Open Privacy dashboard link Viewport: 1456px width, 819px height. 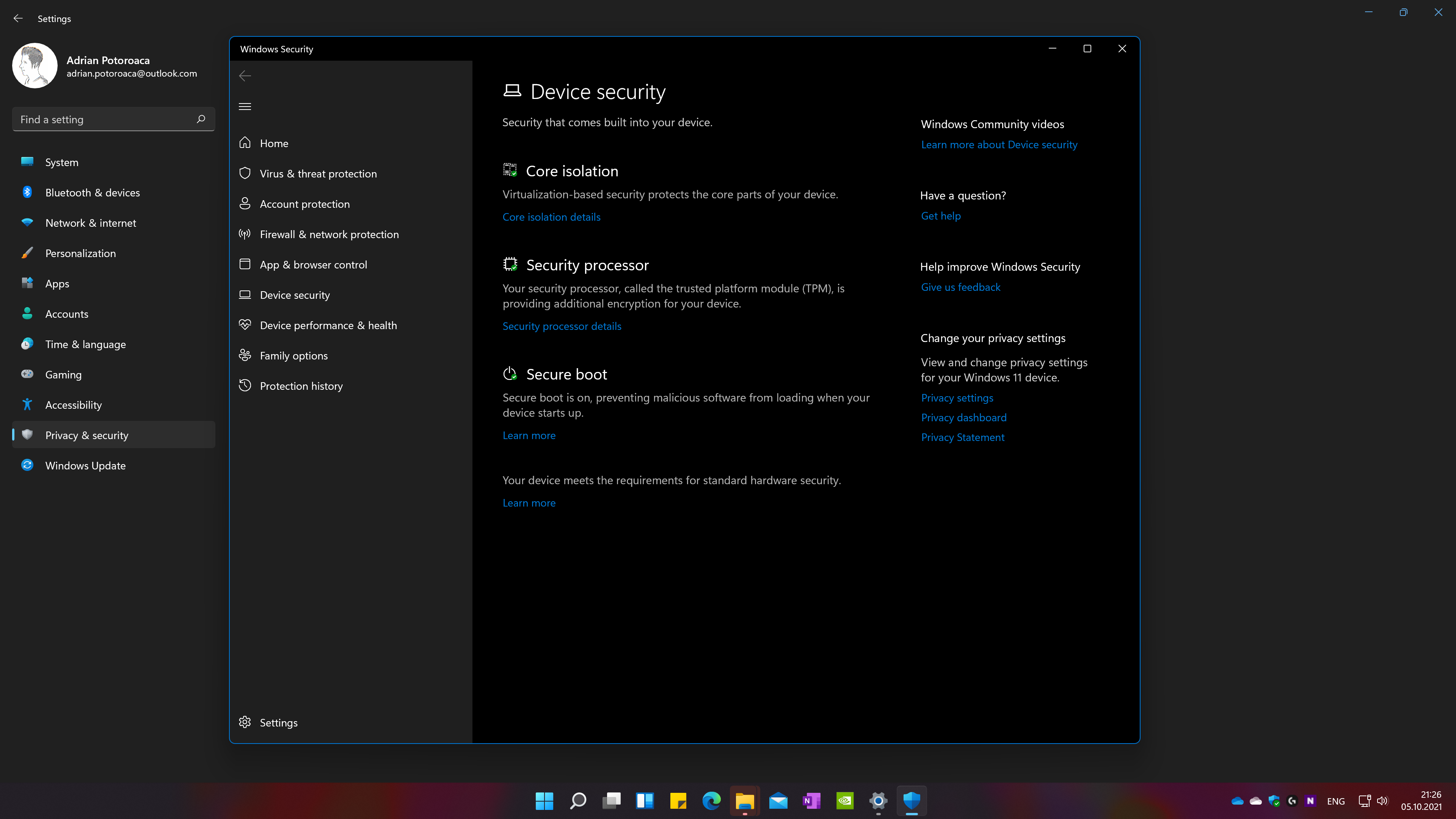(964, 418)
